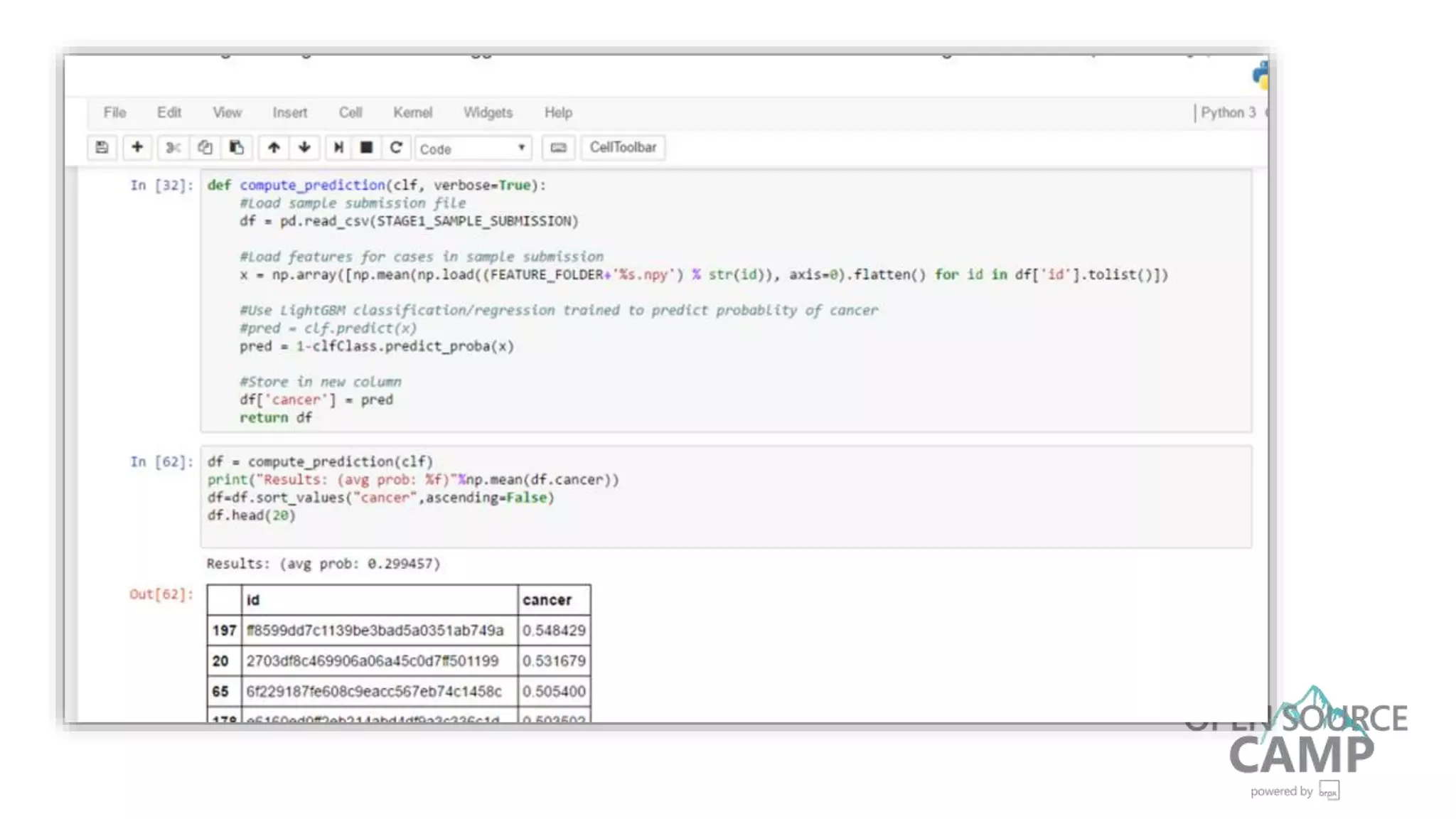The width and height of the screenshot is (1456, 819).
Task: Paste cell below icon
Action: [x=237, y=147]
